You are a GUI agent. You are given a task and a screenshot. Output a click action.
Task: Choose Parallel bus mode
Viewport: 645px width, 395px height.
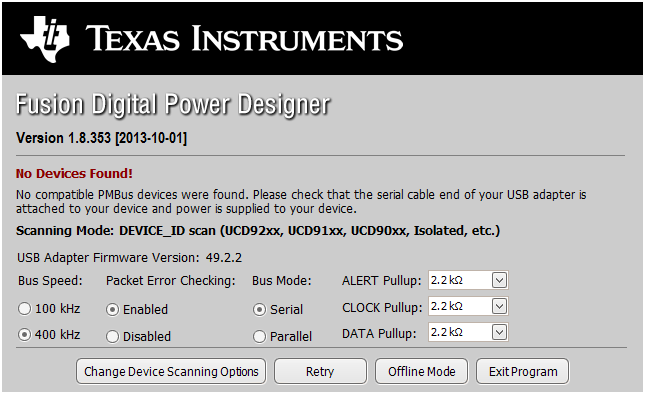(259, 337)
